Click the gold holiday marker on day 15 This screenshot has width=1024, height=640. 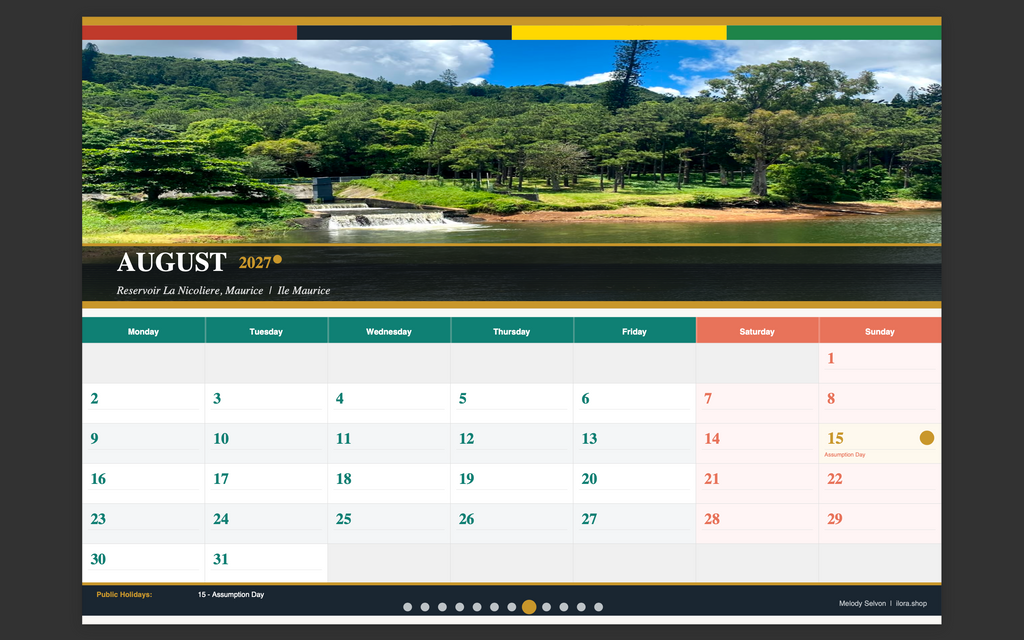(x=927, y=438)
